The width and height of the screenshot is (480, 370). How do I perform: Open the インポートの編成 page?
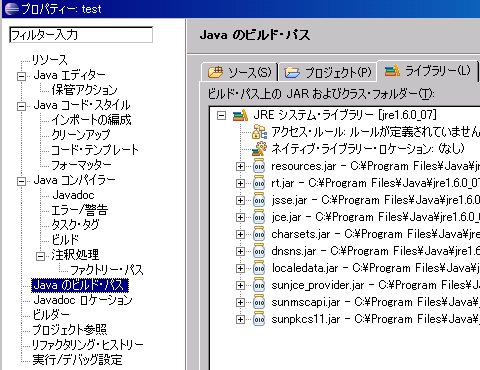point(91,120)
